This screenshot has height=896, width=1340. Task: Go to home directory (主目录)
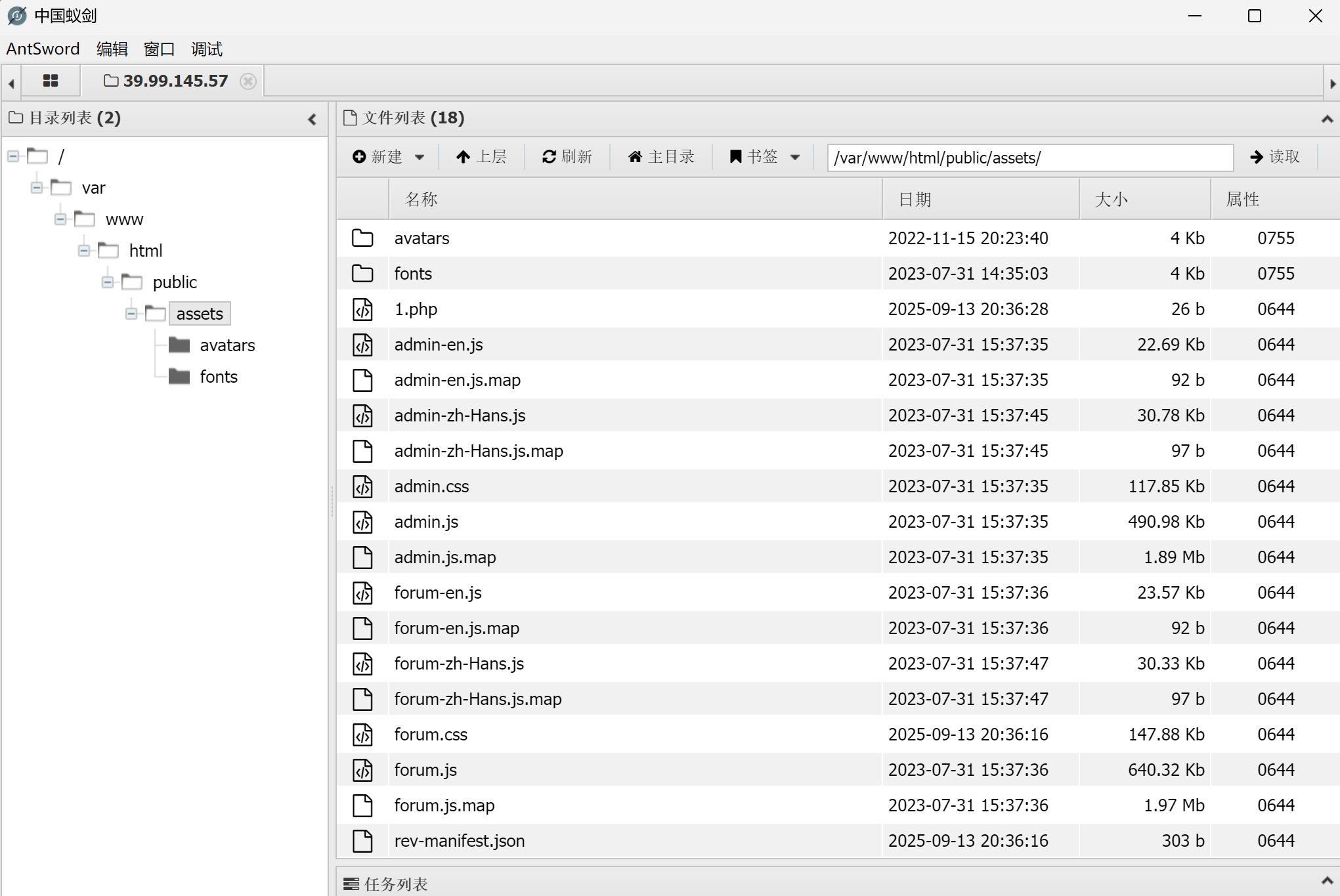coord(661,157)
